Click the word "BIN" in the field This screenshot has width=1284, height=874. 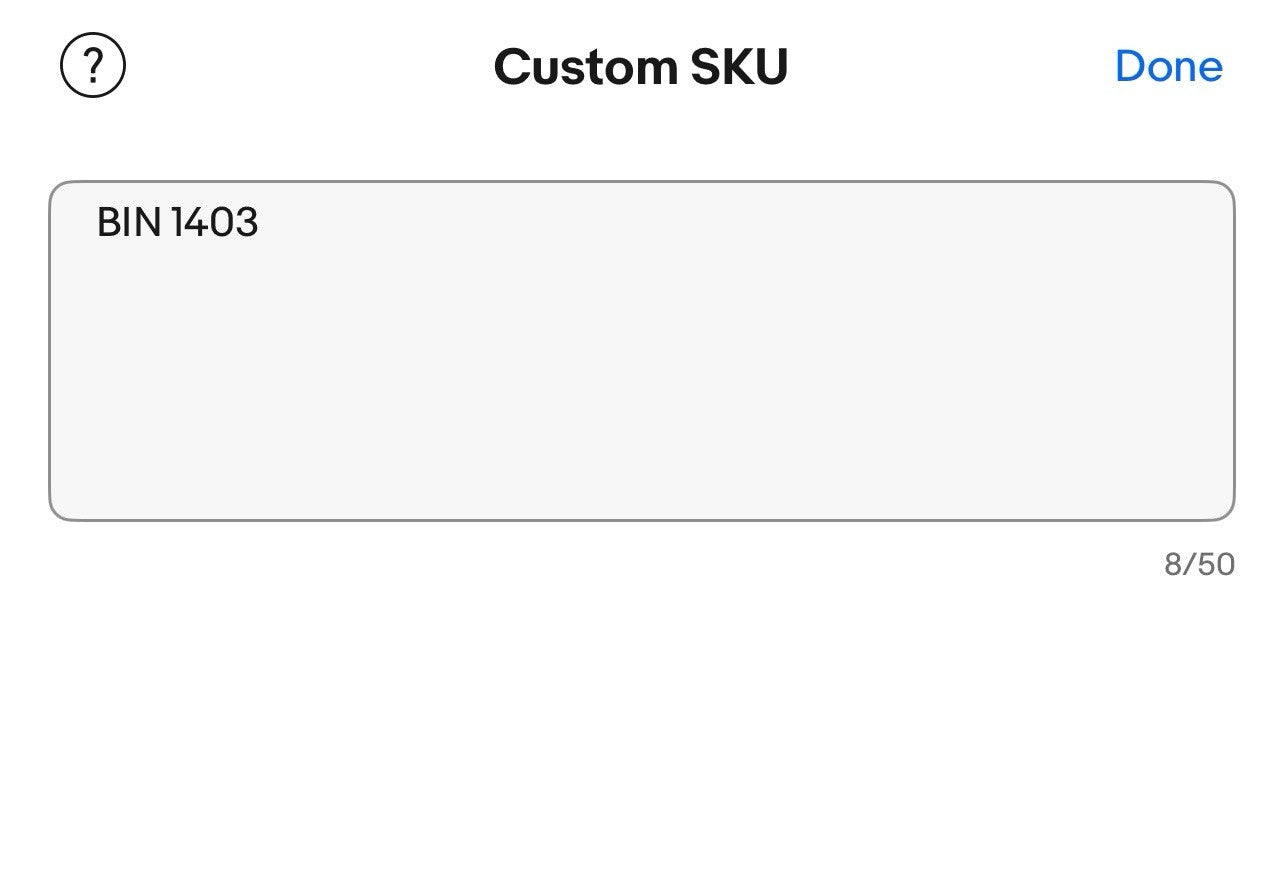click(x=129, y=222)
